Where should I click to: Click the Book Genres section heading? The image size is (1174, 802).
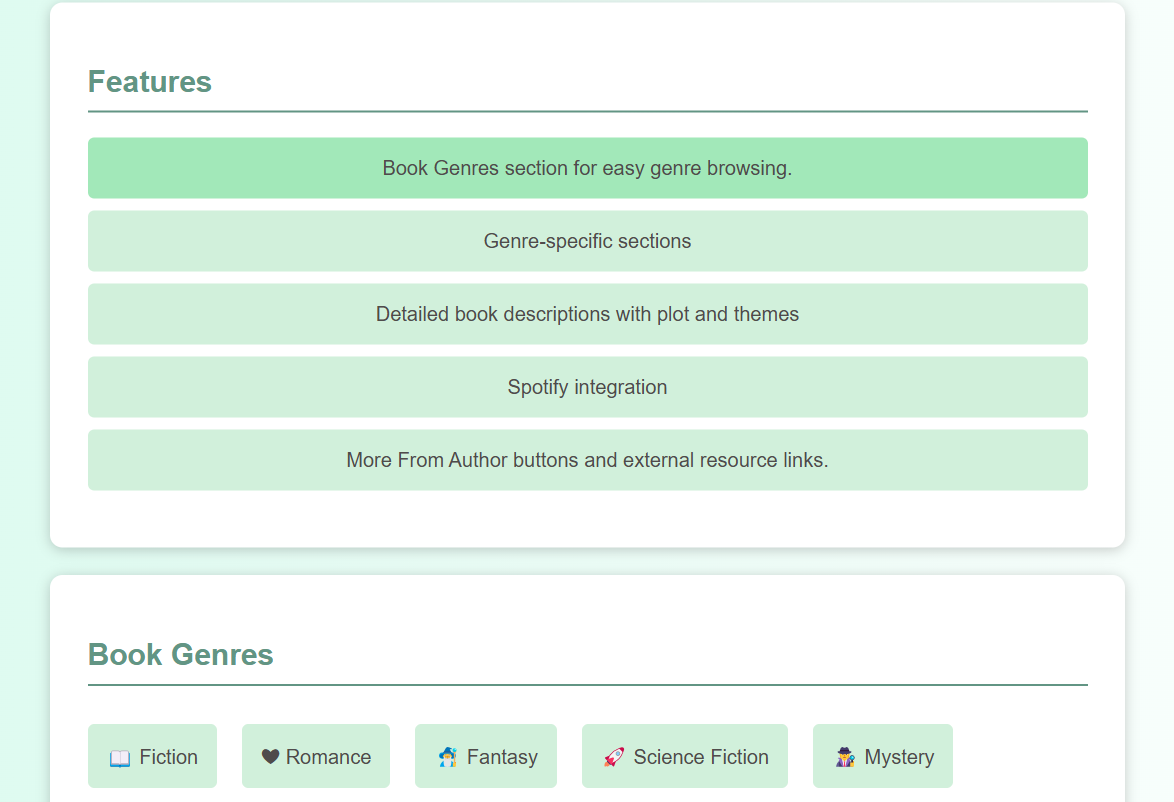coord(181,655)
